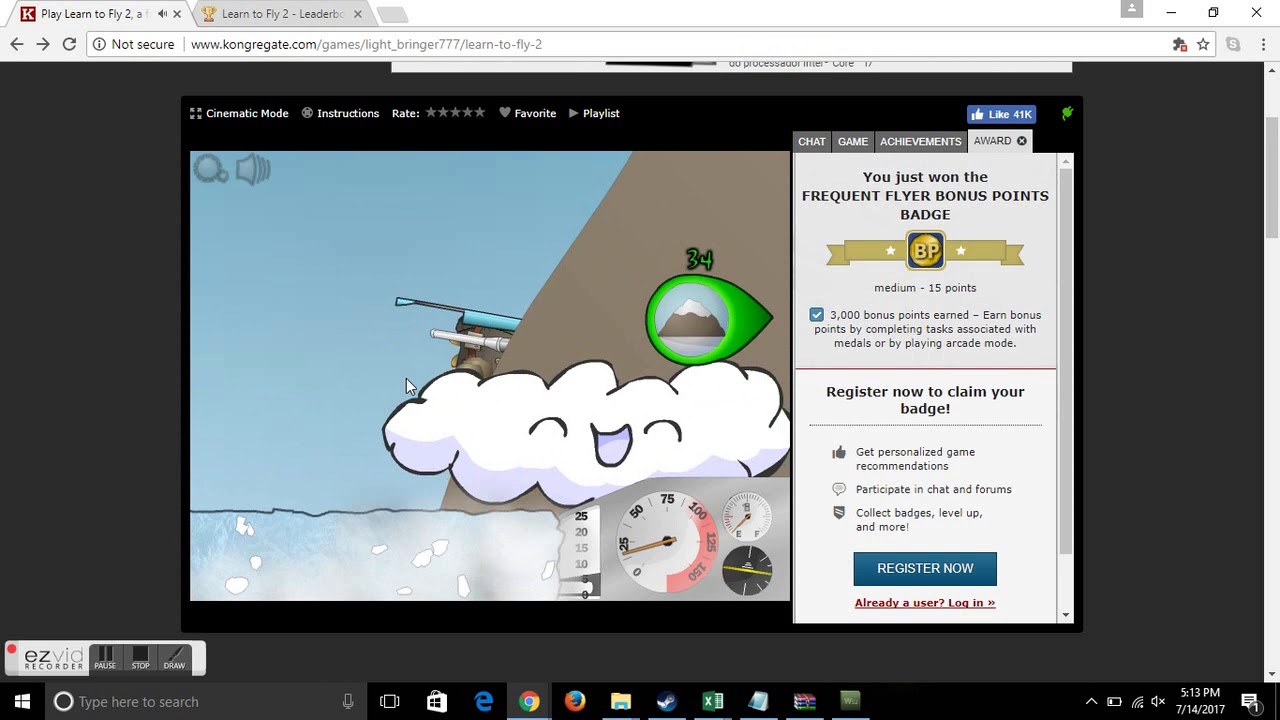Pause the Ezvid recording
The height and width of the screenshot is (720, 1280).
click(105, 658)
